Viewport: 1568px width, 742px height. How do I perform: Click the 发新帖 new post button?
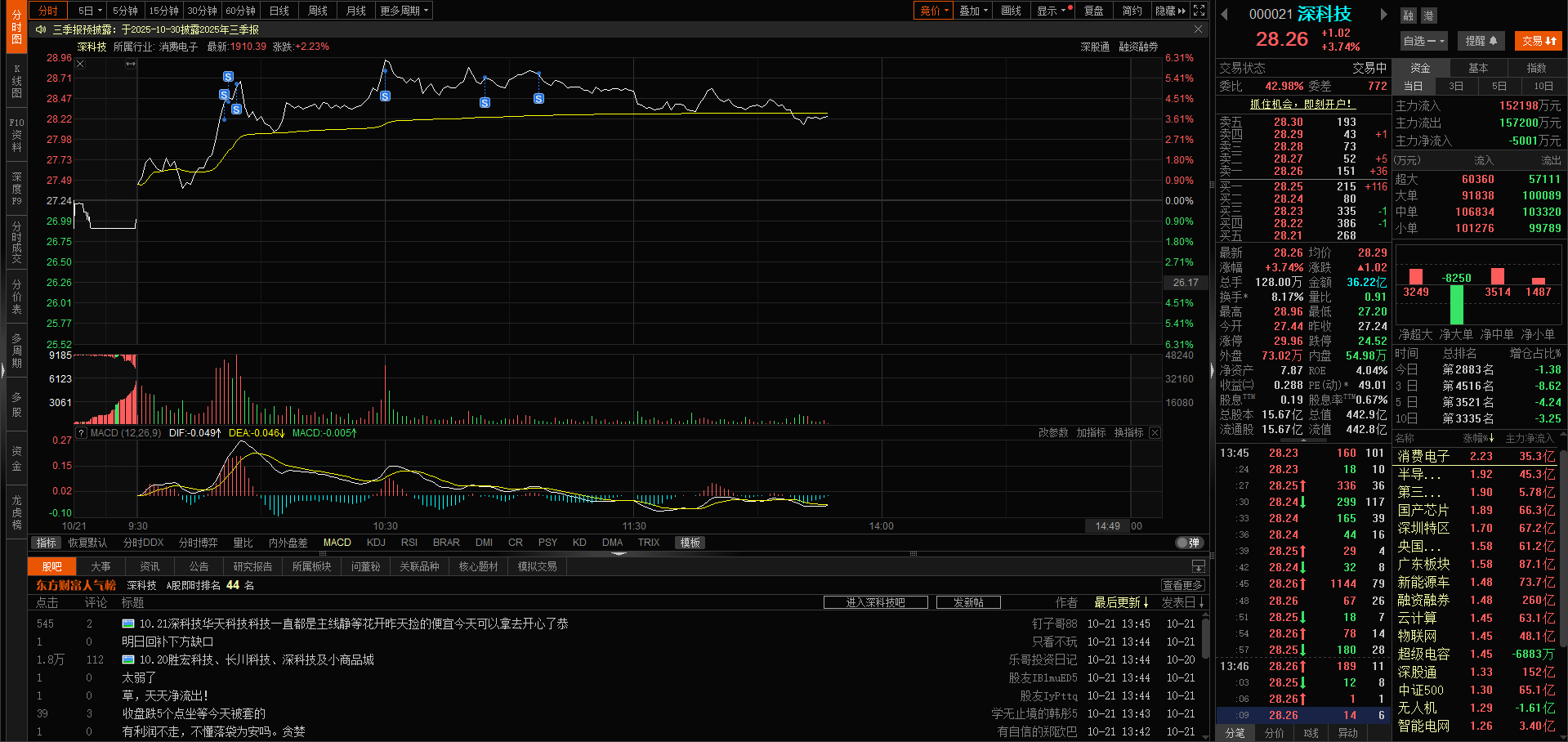pos(968,602)
